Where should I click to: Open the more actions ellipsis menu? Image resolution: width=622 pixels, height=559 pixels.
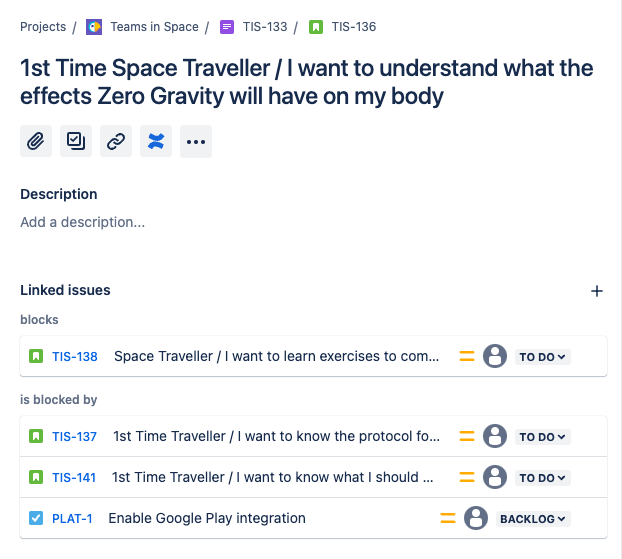pyautogui.click(x=196, y=141)
